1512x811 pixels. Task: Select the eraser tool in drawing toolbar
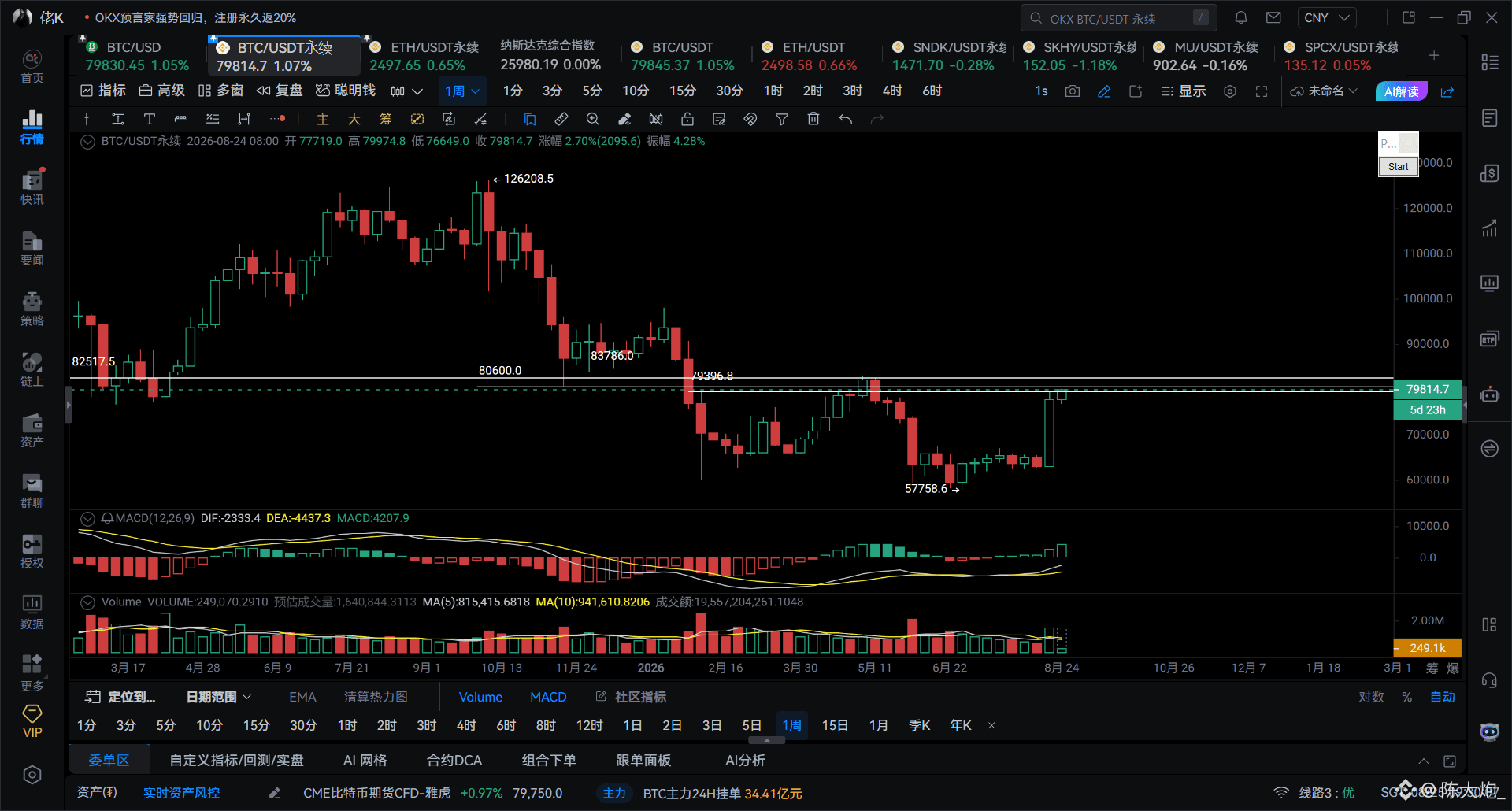(x=624, y=119)
